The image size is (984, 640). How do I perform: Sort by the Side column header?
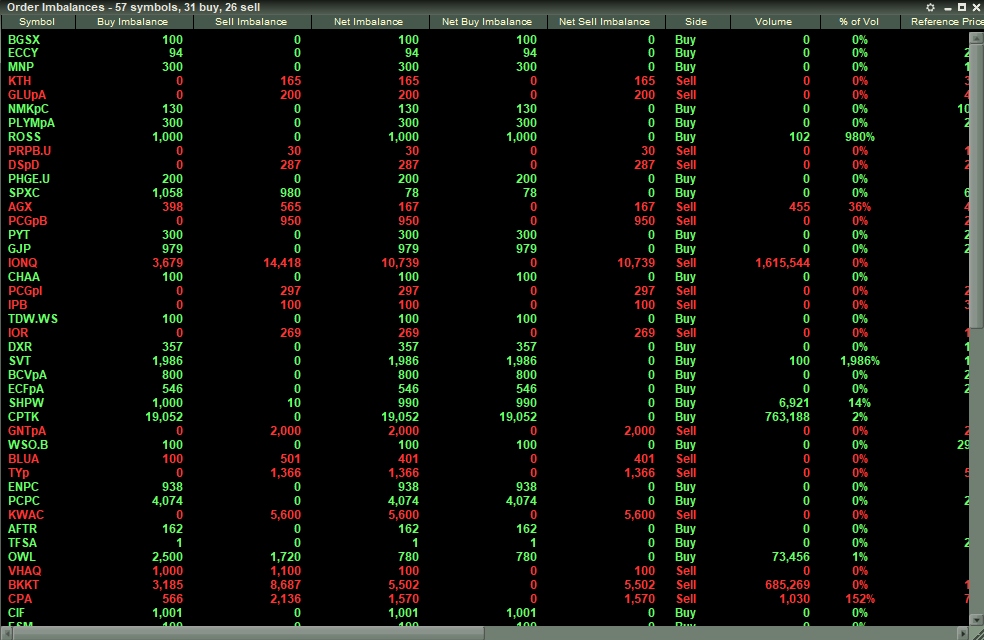(696, 22)
